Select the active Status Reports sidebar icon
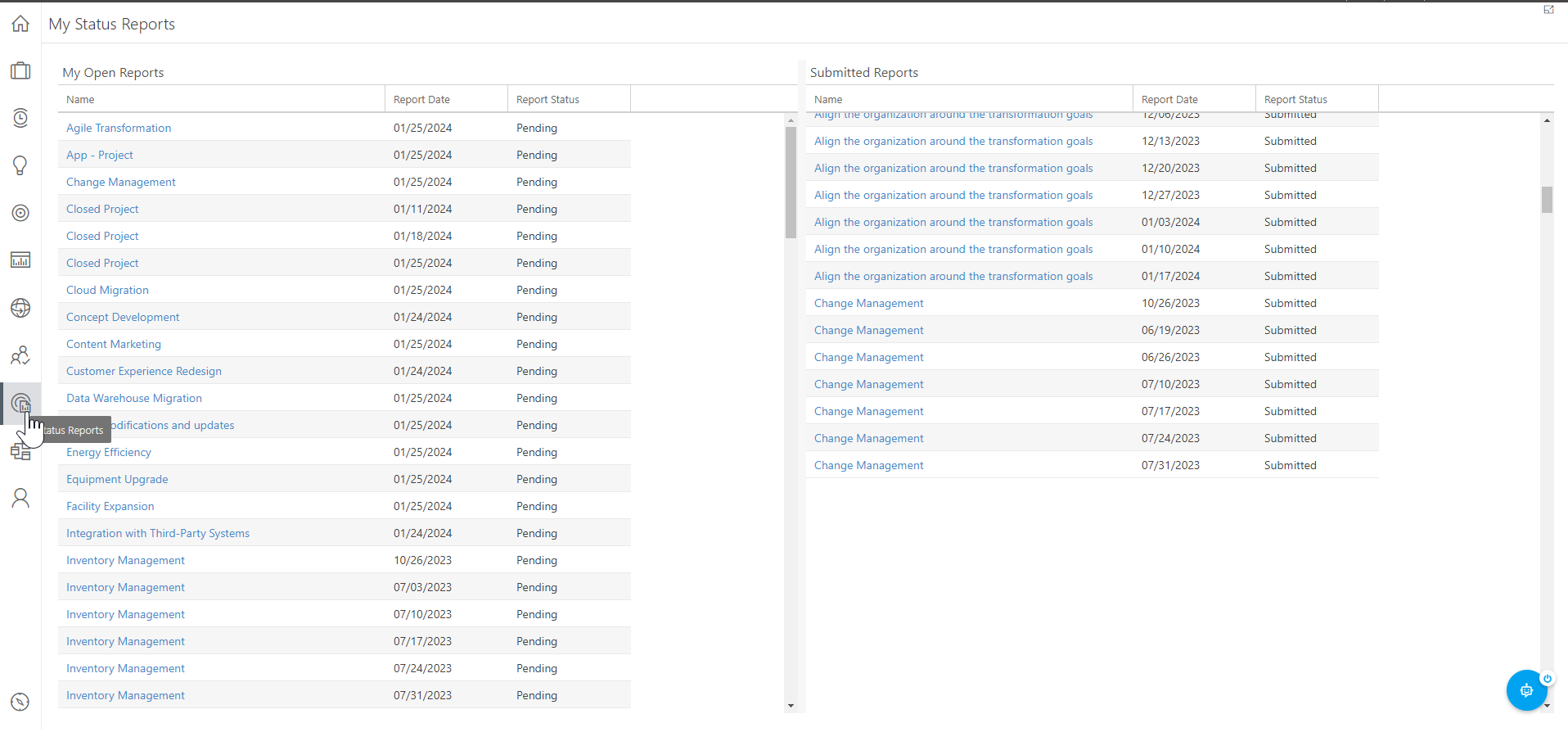 [20, 403]
